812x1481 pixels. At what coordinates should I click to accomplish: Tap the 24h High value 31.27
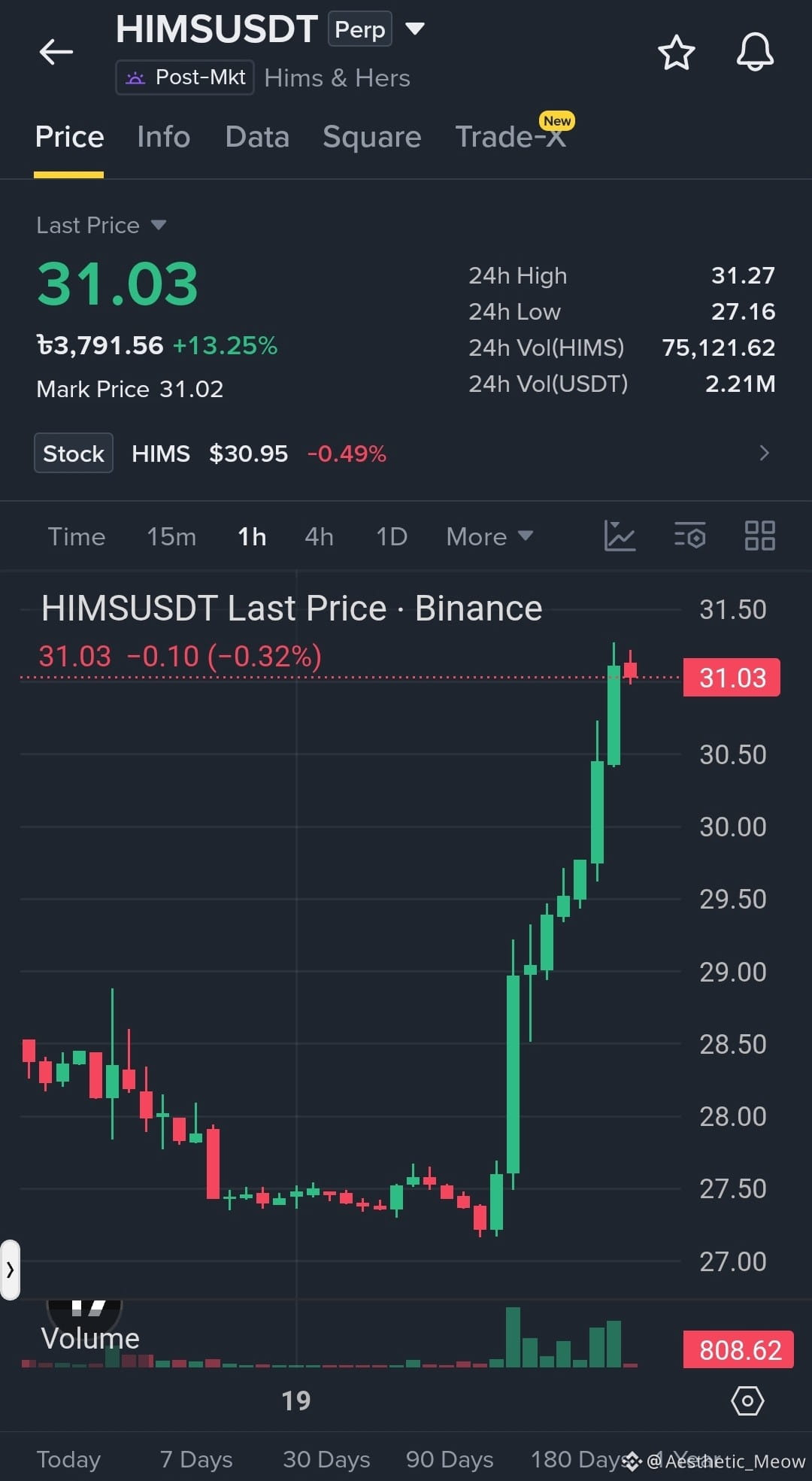pyautogui.click(x=743, y=275)
